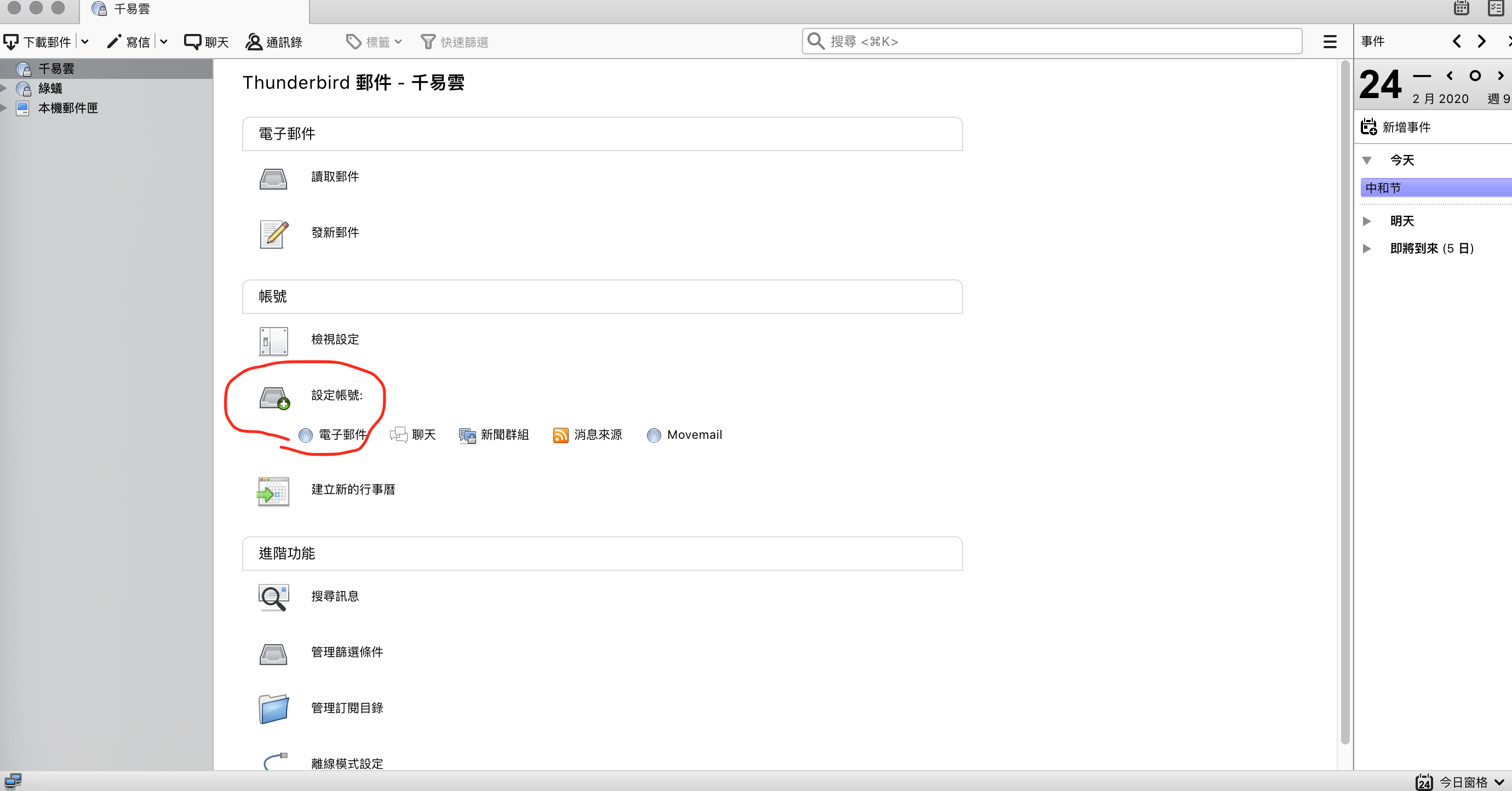Click the 電子郵件 section header

pos(602,134)
